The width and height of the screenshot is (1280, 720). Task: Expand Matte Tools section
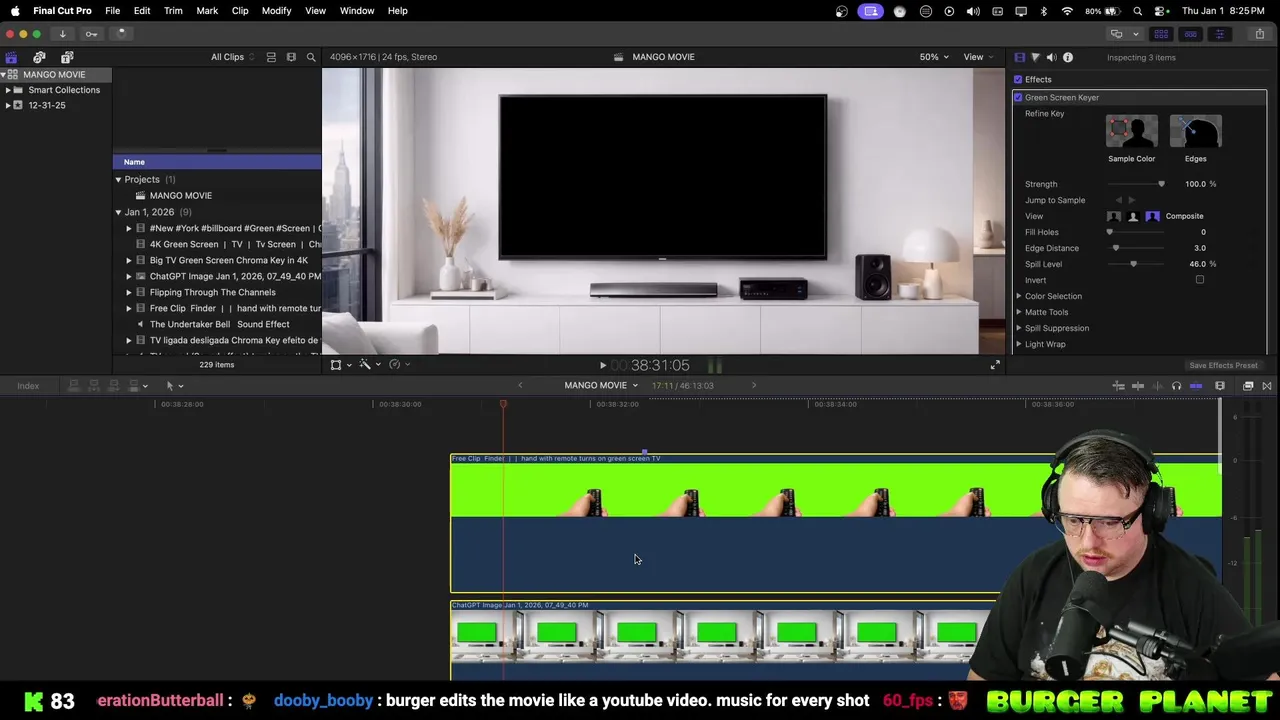pyautogui.click(x=1019, y=312)
